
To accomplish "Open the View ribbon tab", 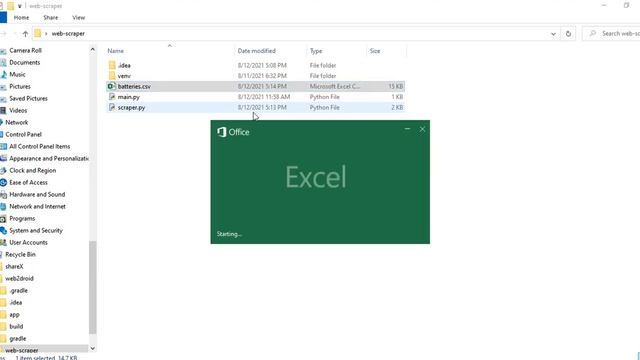I will point(78,18).
